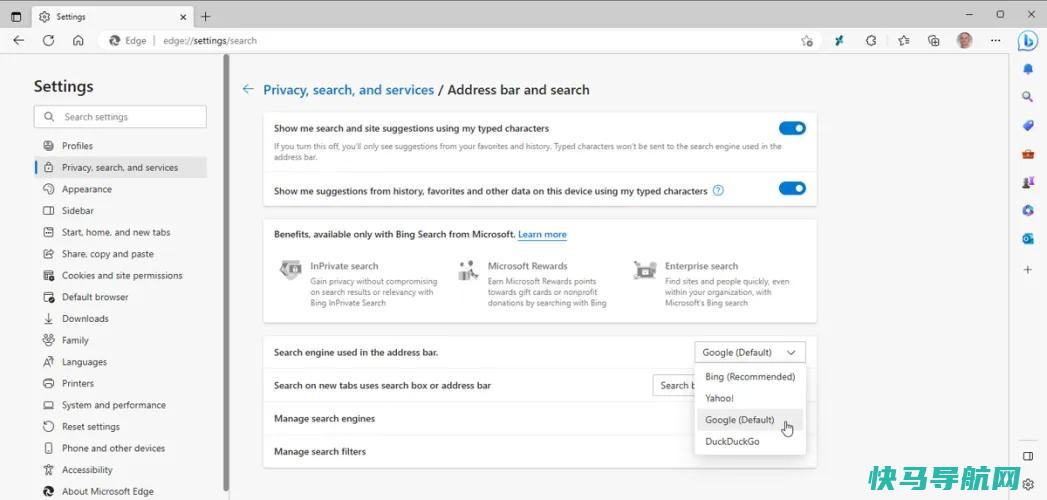Open the Tools briefcase icon in sidebar

tap(1028, 154)
